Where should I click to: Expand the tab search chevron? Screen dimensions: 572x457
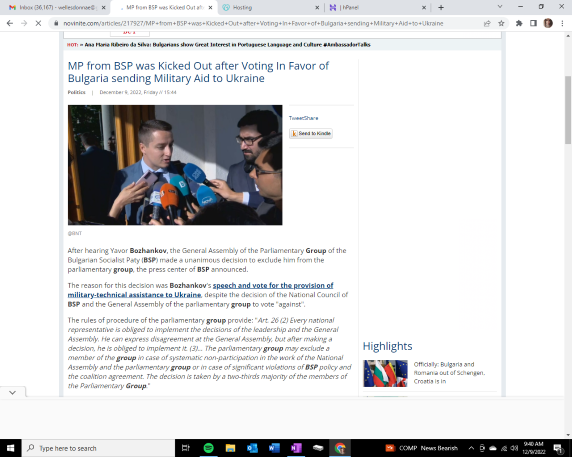[x=500, y=7]
